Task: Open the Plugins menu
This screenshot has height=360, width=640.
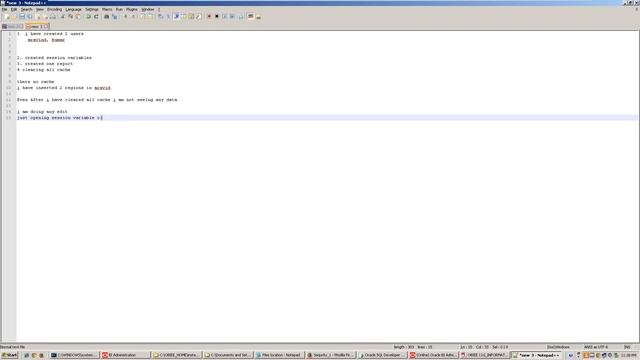Action: (x=132, y=9)
